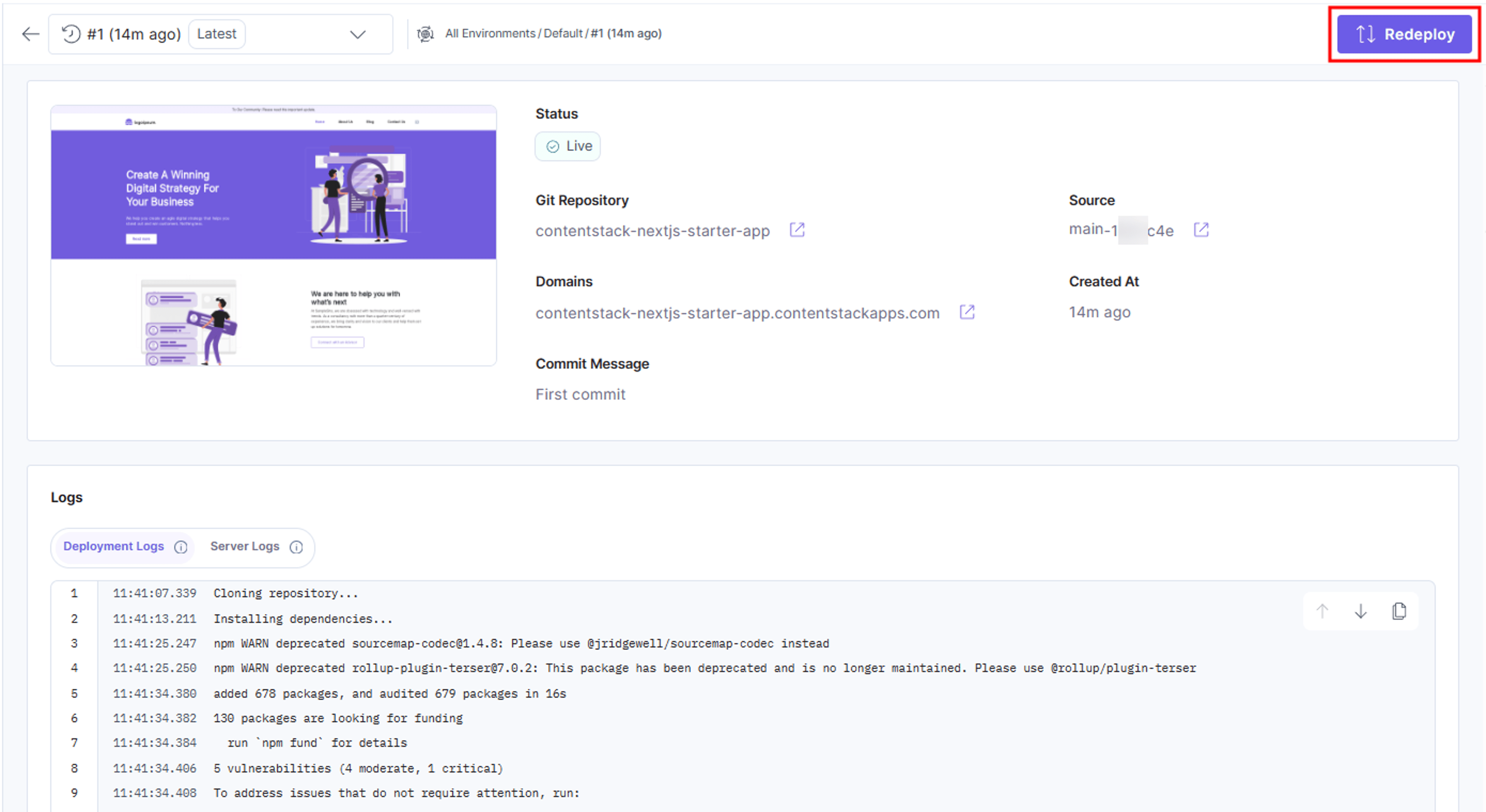This screenshot has width=1486, height=812.
Task: Click the back arrow icon
Action: [x=30, y=34]
